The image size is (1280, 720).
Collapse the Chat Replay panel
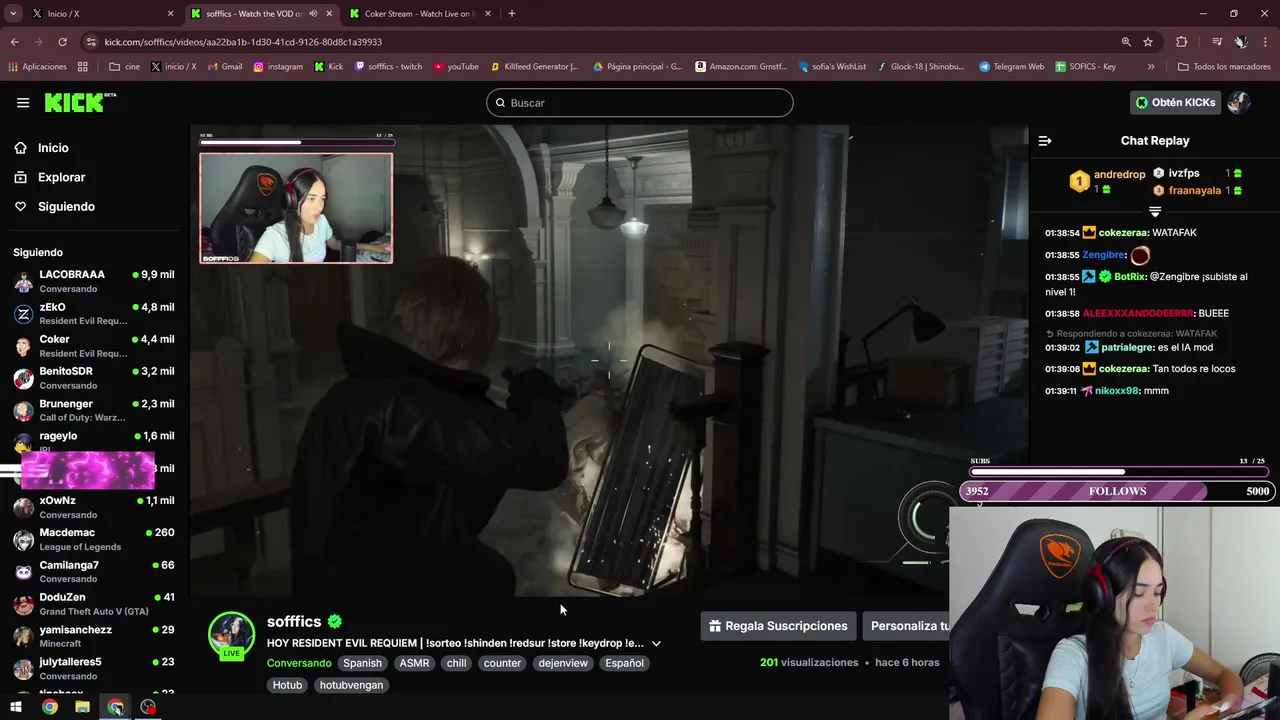pos(1045,141)
